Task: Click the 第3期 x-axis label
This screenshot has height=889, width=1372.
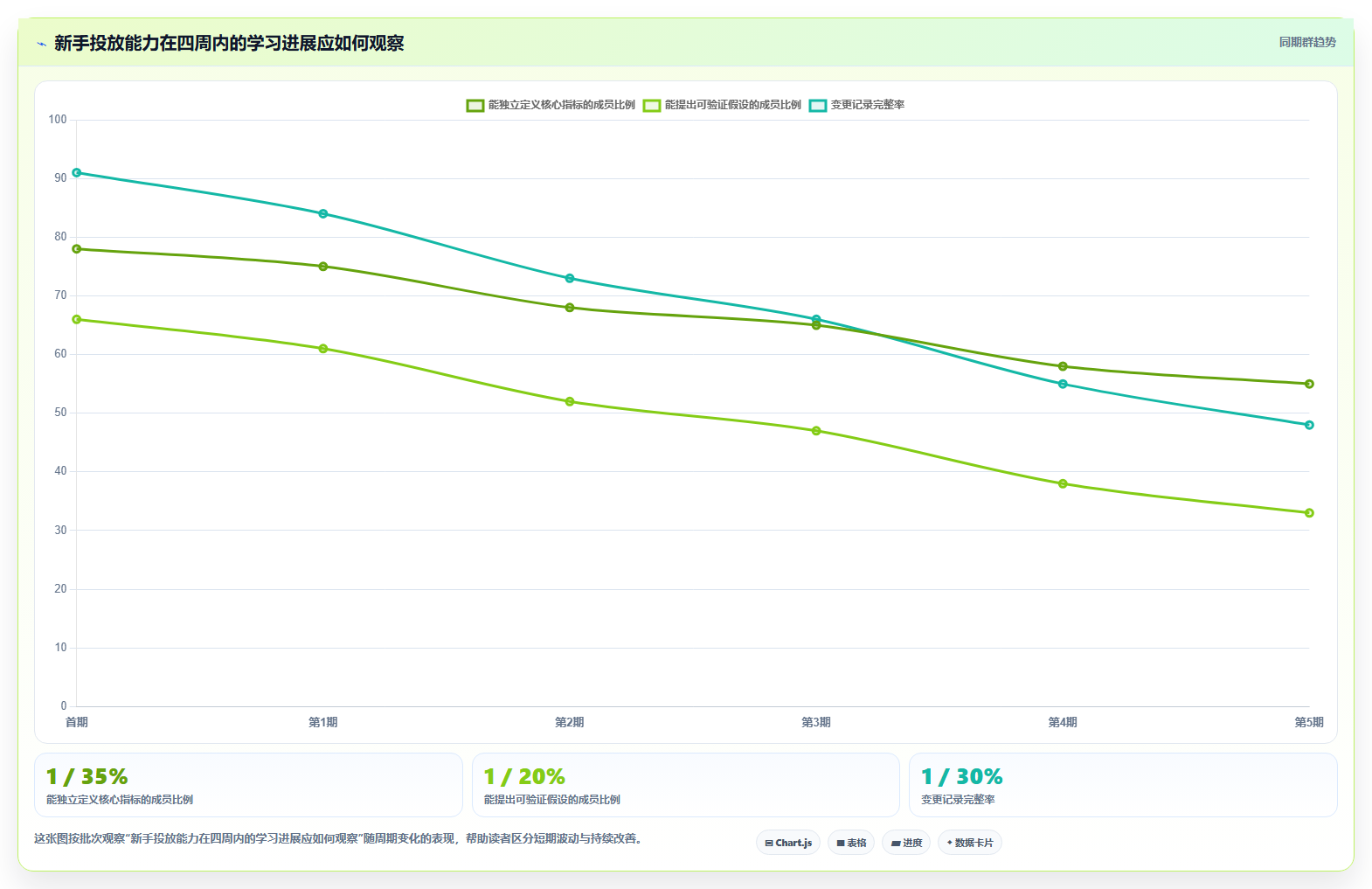Action: 816,722
